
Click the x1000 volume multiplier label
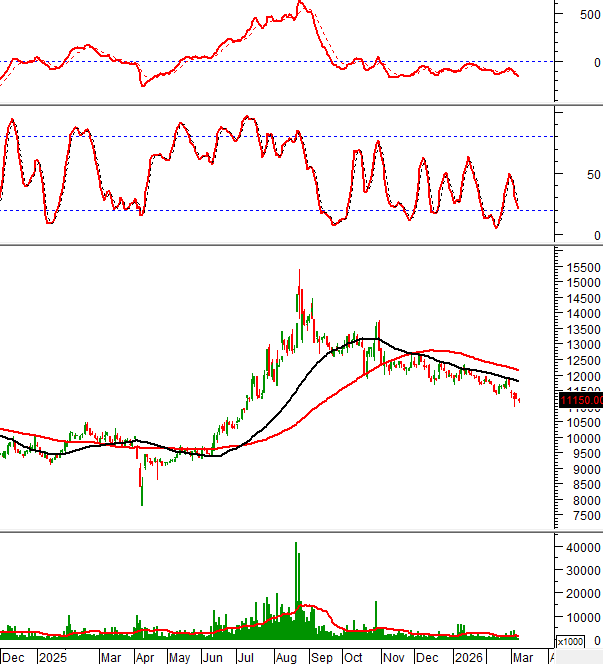click(571, 642)
